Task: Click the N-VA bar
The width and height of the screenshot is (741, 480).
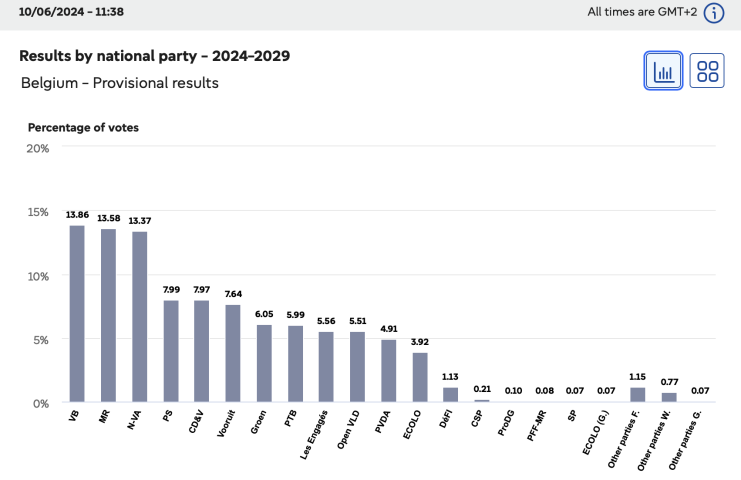Action: tap(139, 317)
